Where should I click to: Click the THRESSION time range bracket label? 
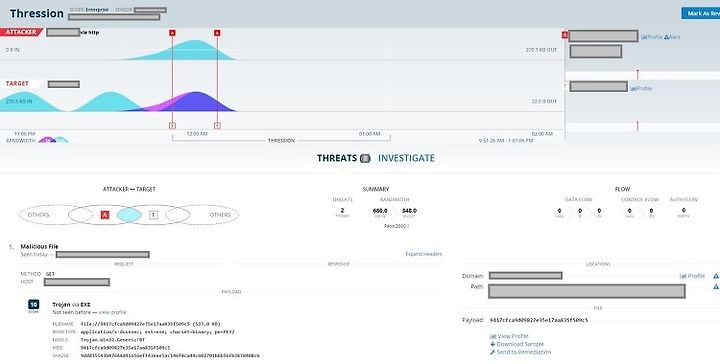(281, 140)
